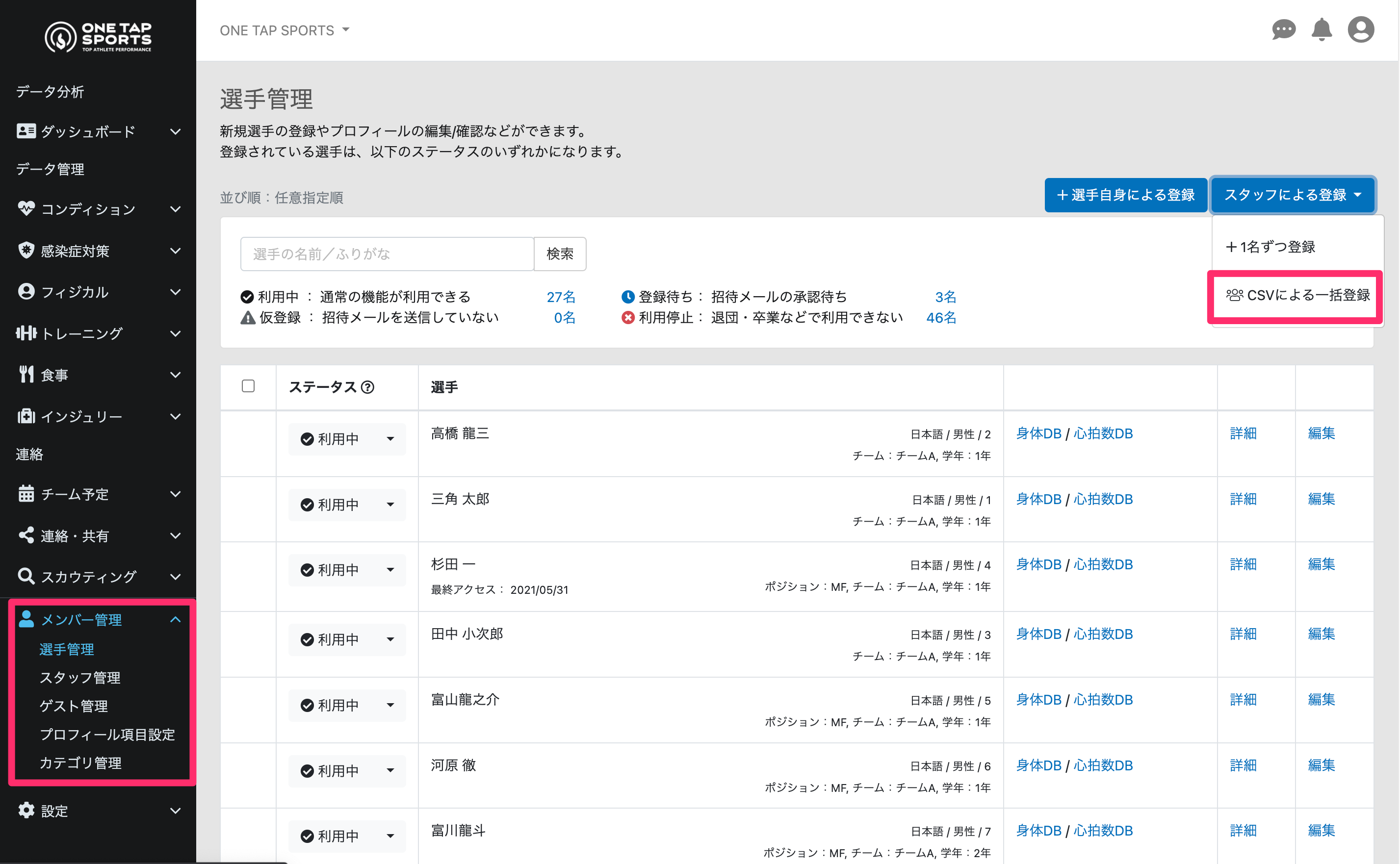
Task: Click the Meal fork-knife icon
Action: (x=26, y=374)
